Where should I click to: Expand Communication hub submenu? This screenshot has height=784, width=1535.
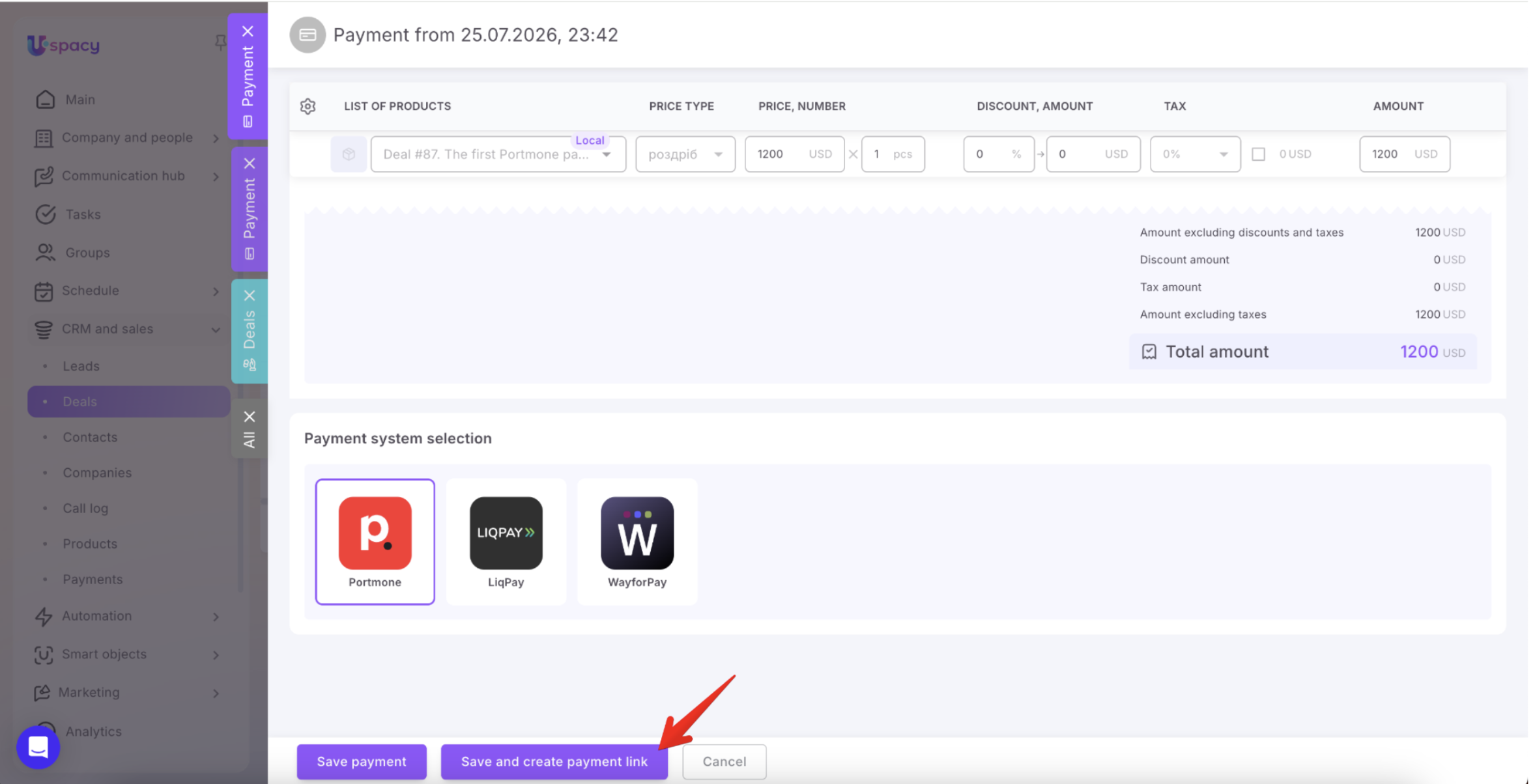[216, 176]
